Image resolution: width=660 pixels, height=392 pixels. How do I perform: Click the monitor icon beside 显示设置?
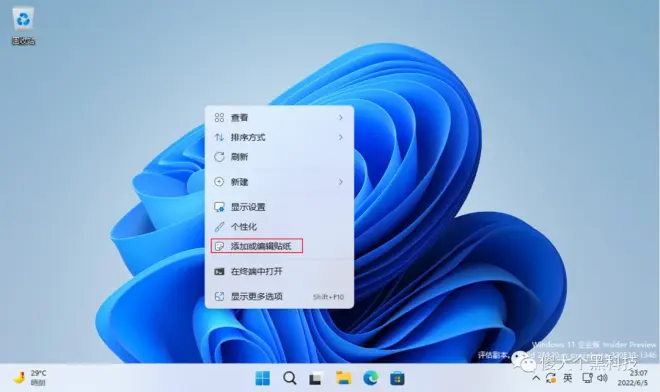click(x=219, y=207)
